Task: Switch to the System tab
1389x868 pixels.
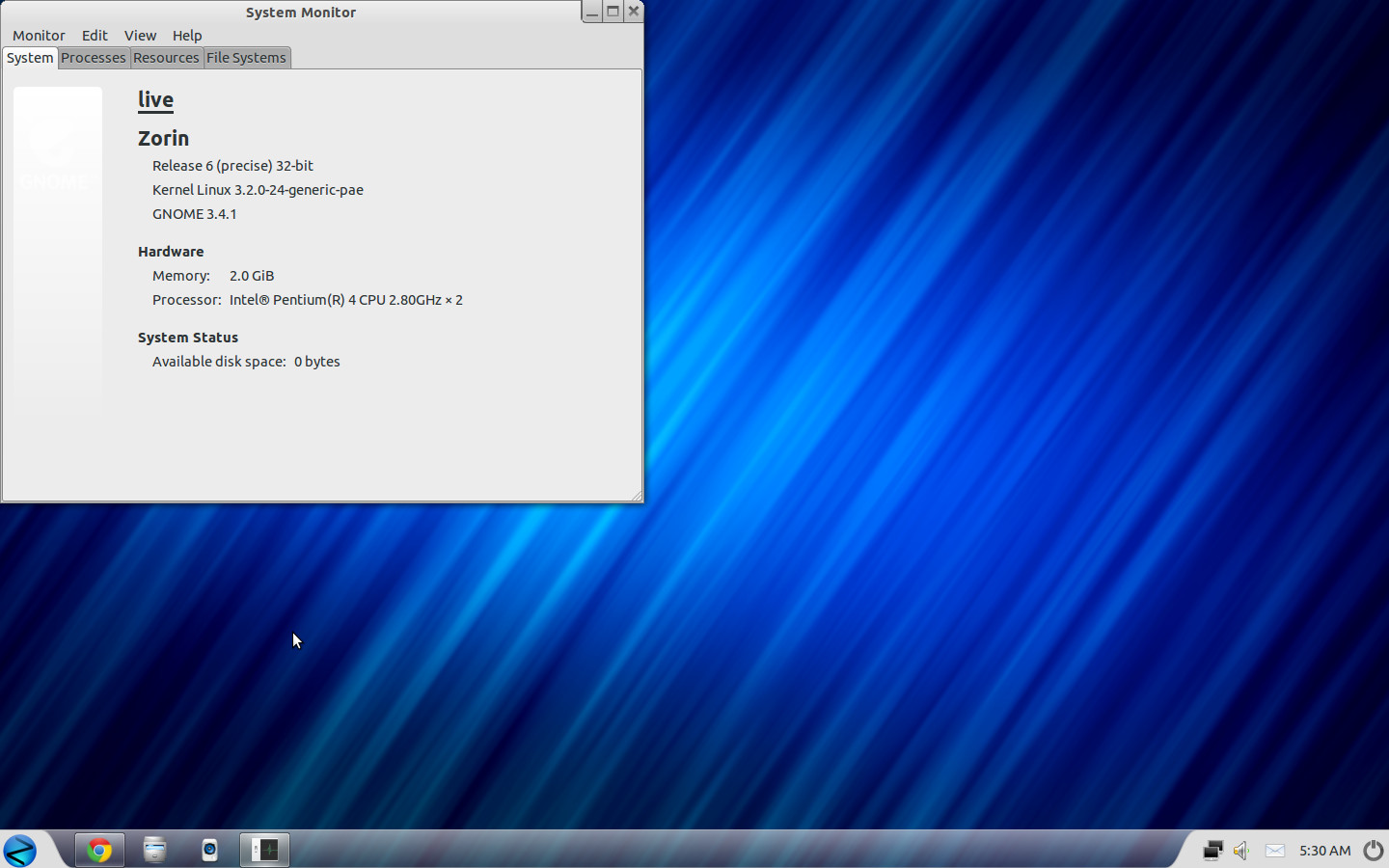Action: [30, 58]
